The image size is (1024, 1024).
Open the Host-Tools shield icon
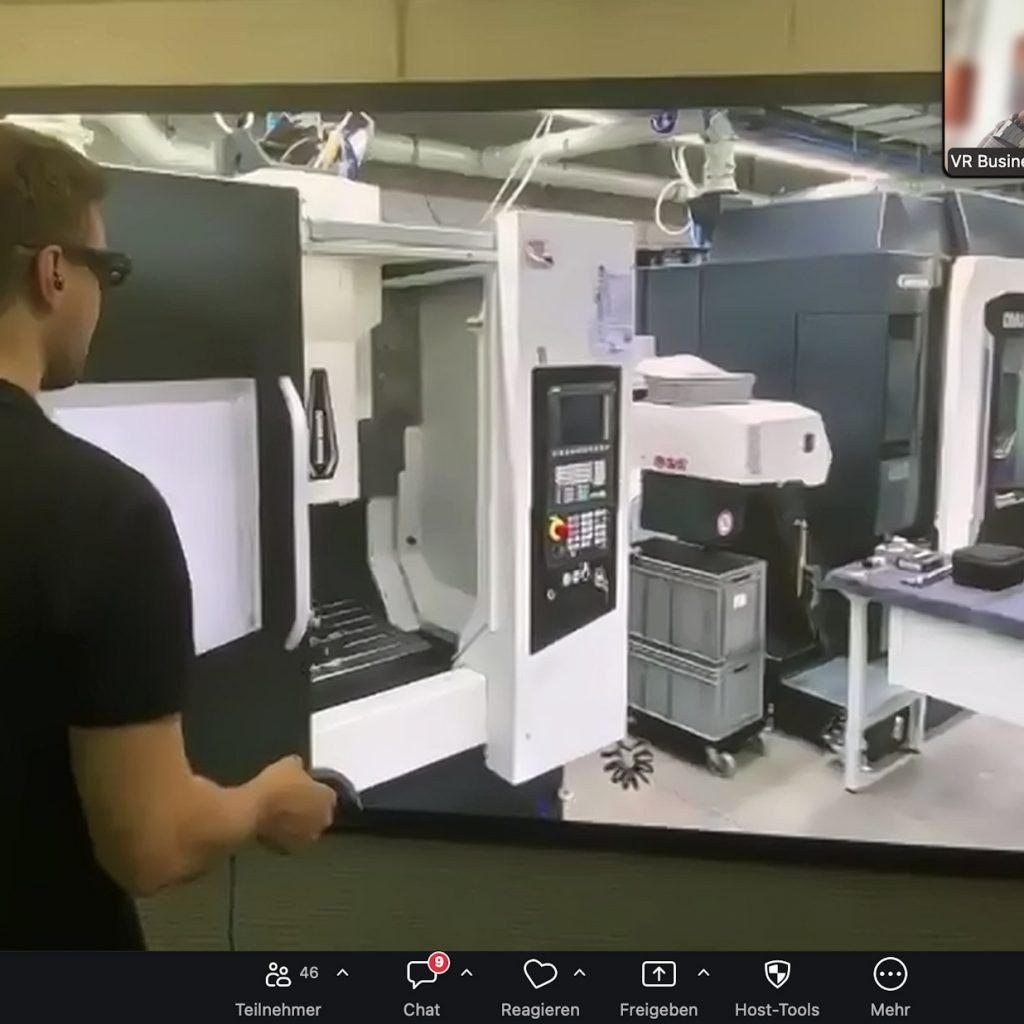coord(777,974)
